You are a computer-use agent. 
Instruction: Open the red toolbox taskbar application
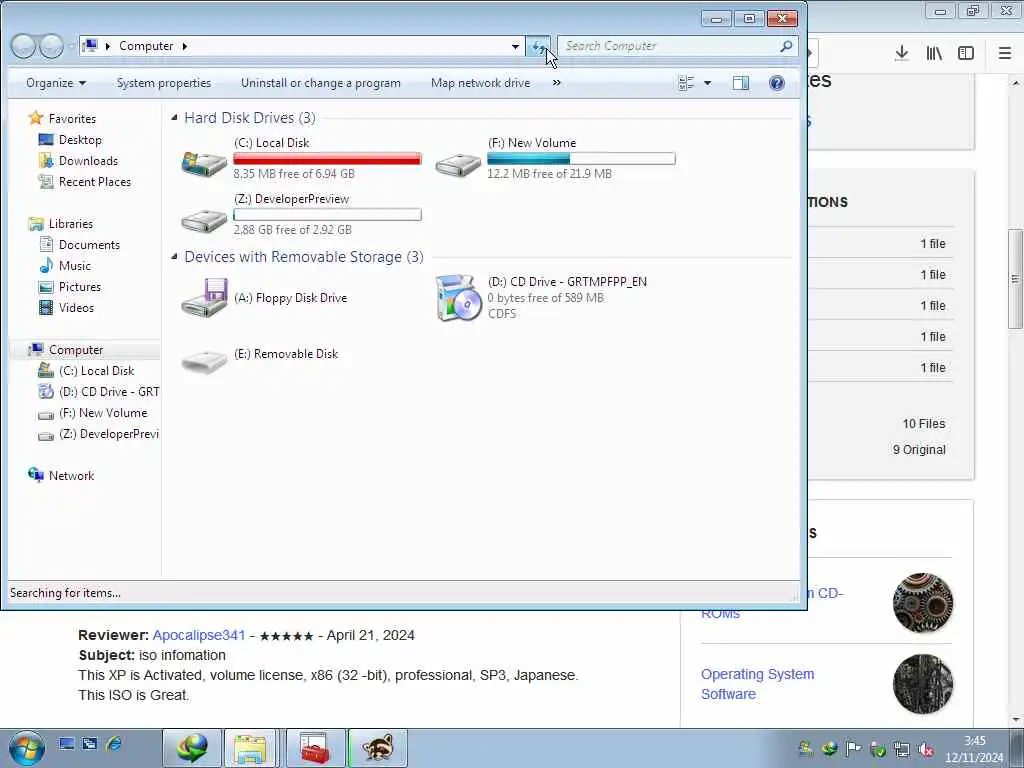(x=315, y=748)
